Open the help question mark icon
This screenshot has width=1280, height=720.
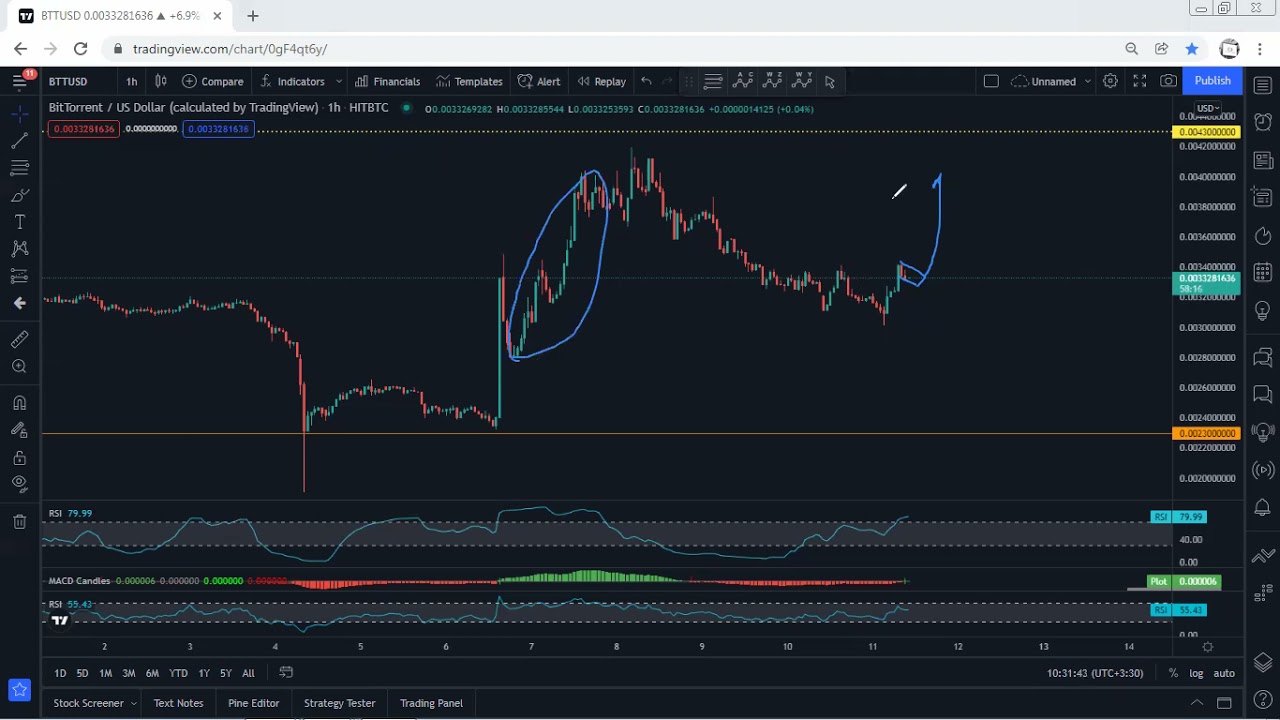(x=1263, y=699)
